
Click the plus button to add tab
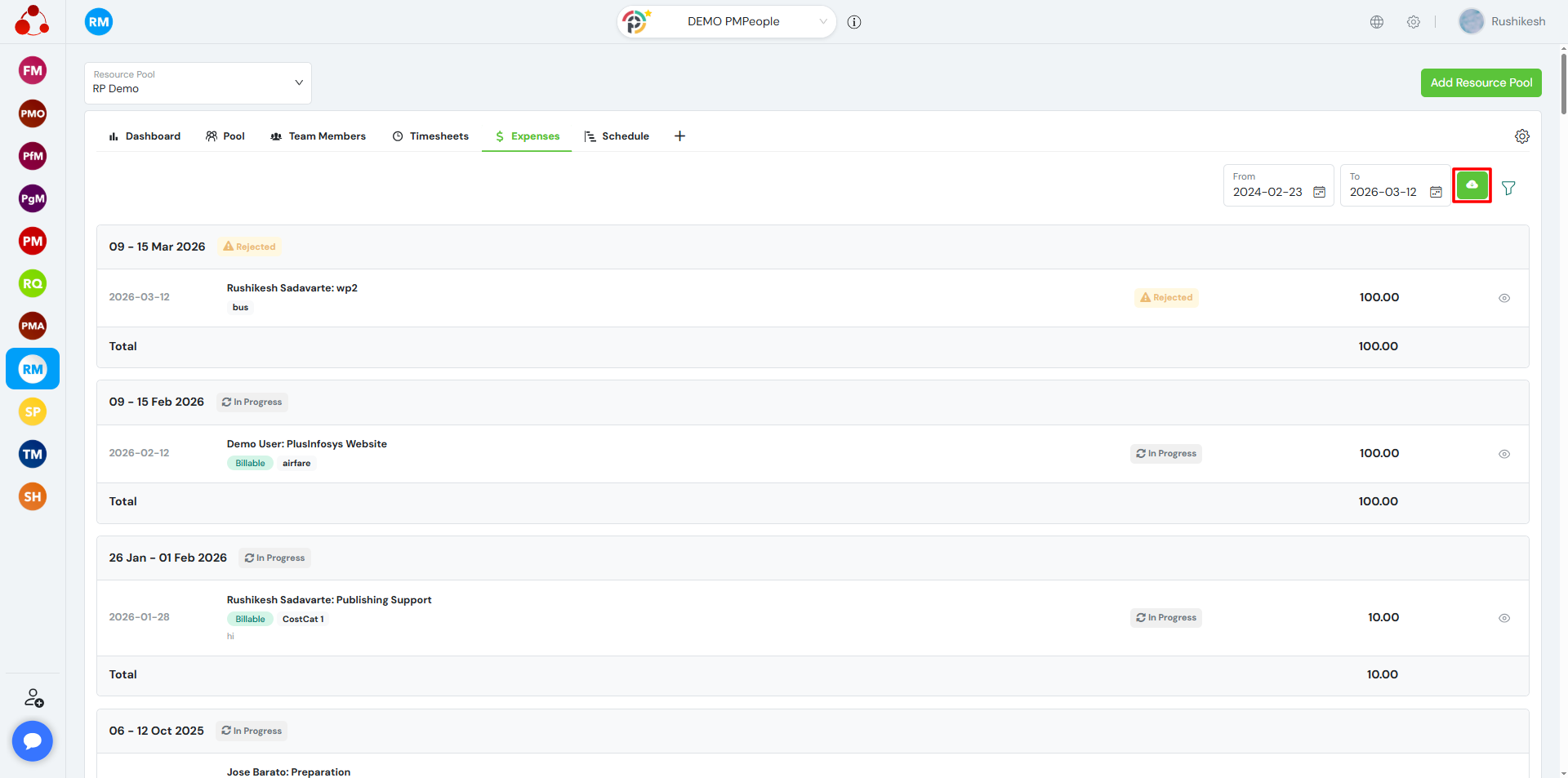click(x=679, y=136)
